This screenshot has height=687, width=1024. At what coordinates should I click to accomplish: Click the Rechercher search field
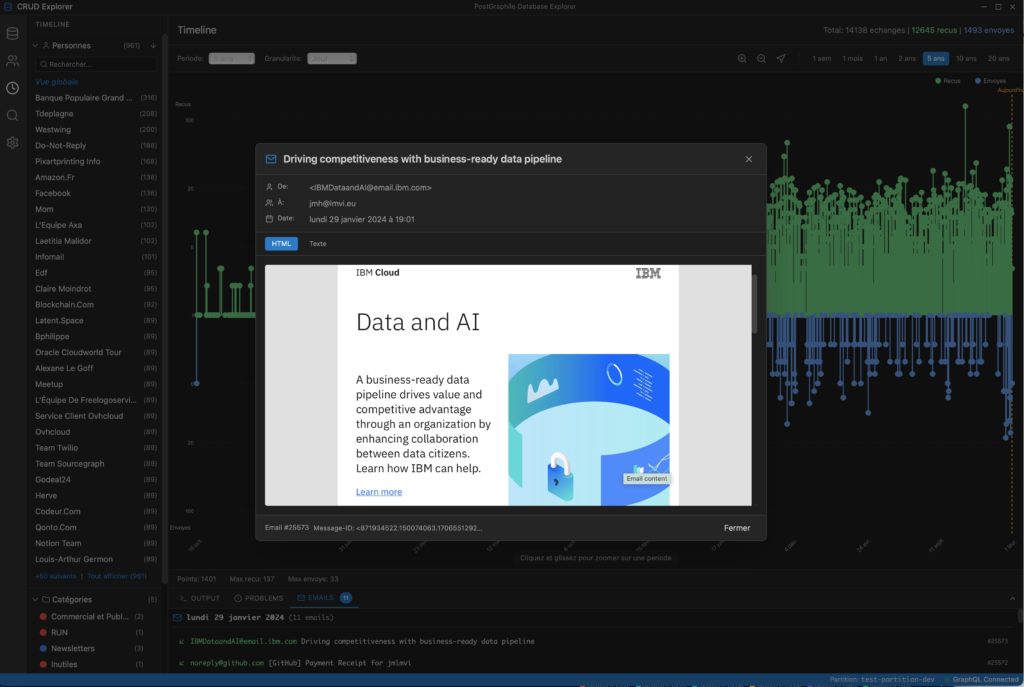(x=96, y=64)
